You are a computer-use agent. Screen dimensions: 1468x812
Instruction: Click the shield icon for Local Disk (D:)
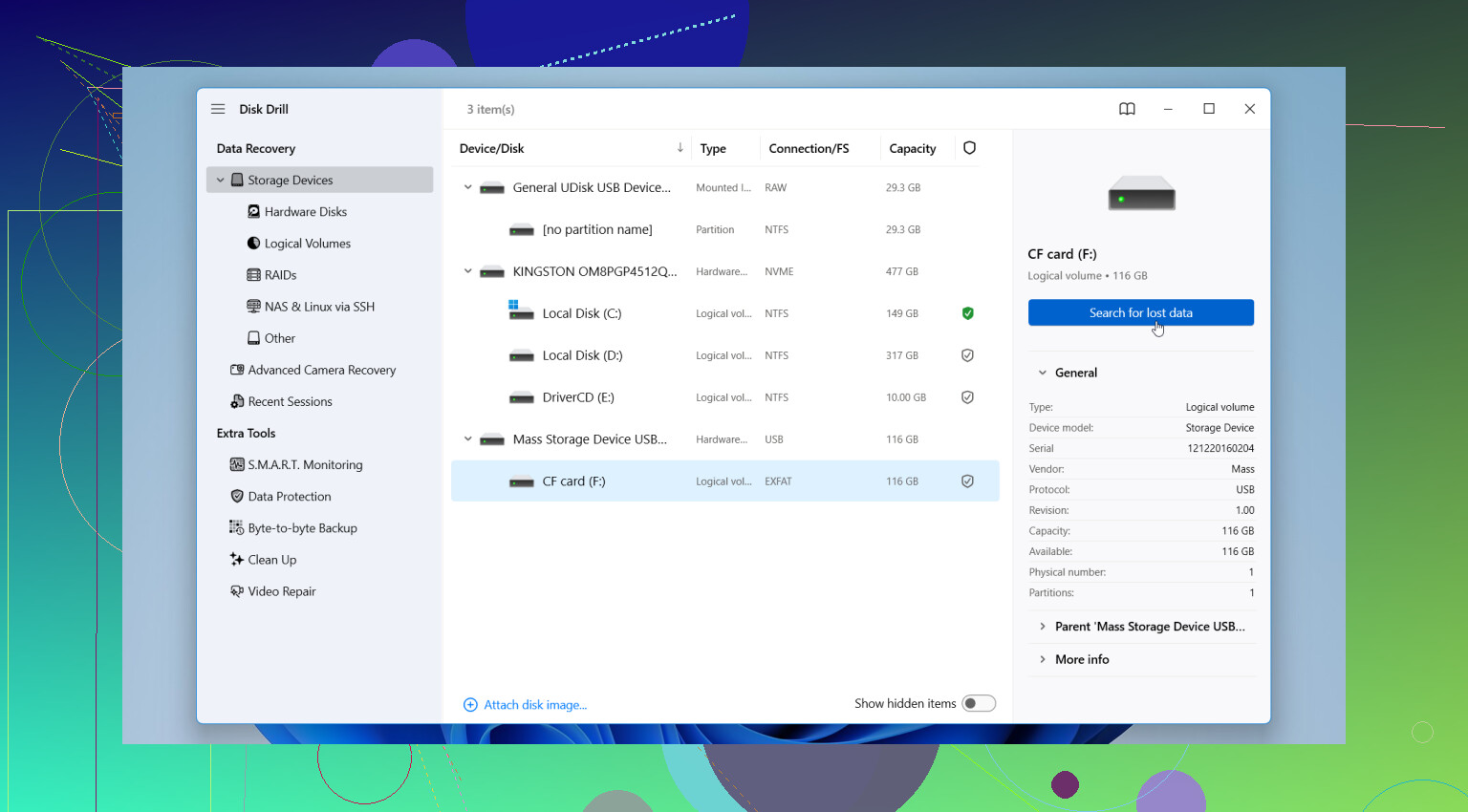pos(967,355)
